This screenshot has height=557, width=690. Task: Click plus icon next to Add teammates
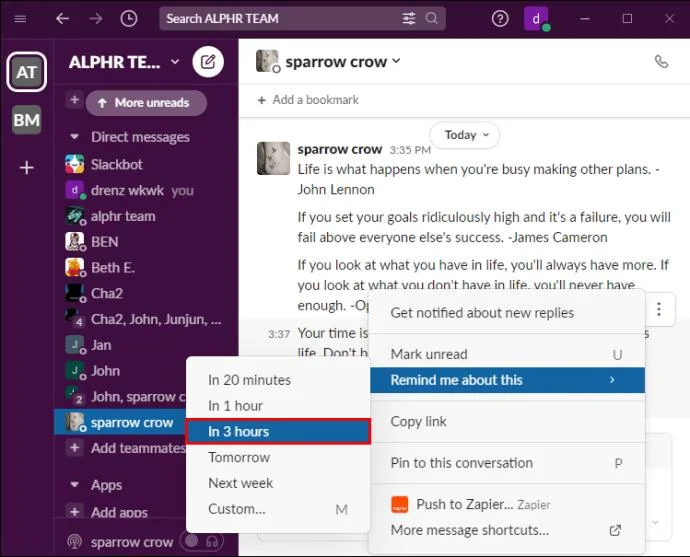click(x=74, y=448)
